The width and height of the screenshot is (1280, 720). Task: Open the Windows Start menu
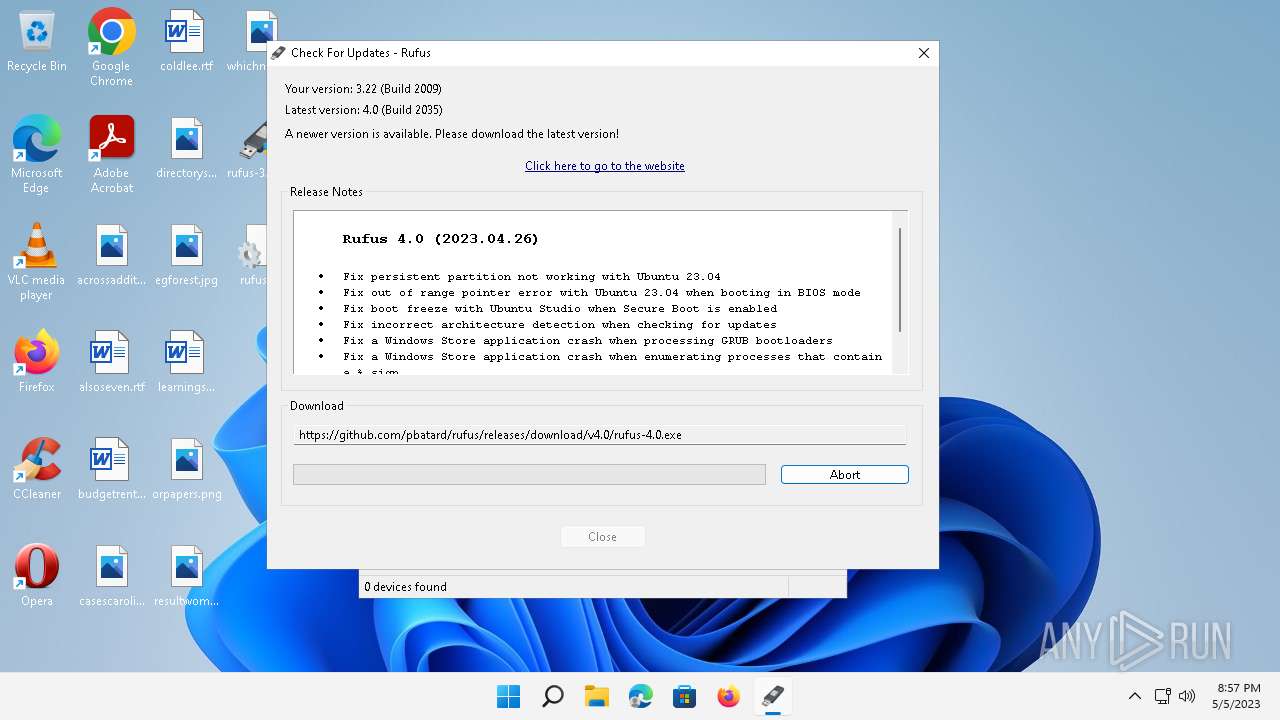[508, 696]
